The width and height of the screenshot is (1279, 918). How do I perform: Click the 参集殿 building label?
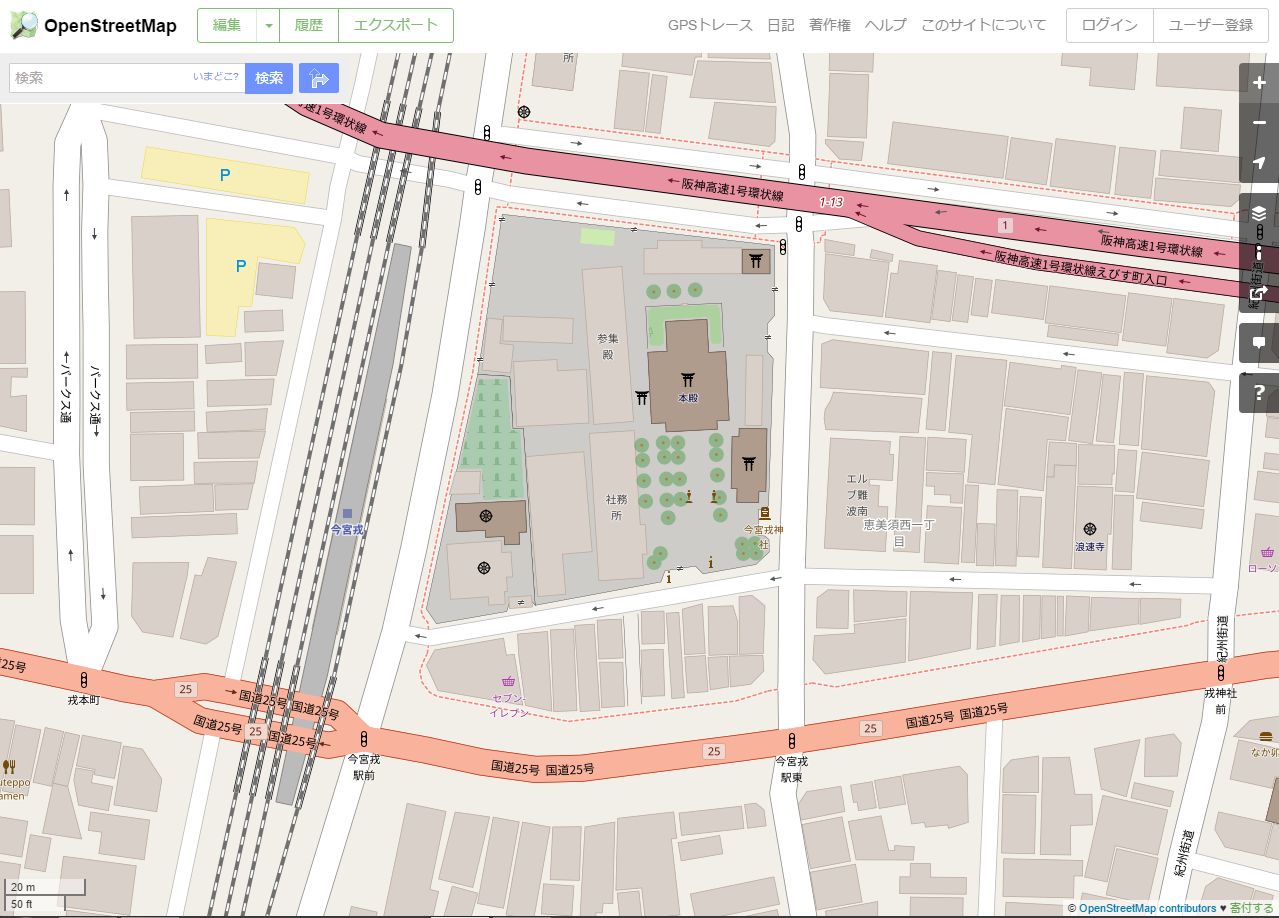pos(607,346)
